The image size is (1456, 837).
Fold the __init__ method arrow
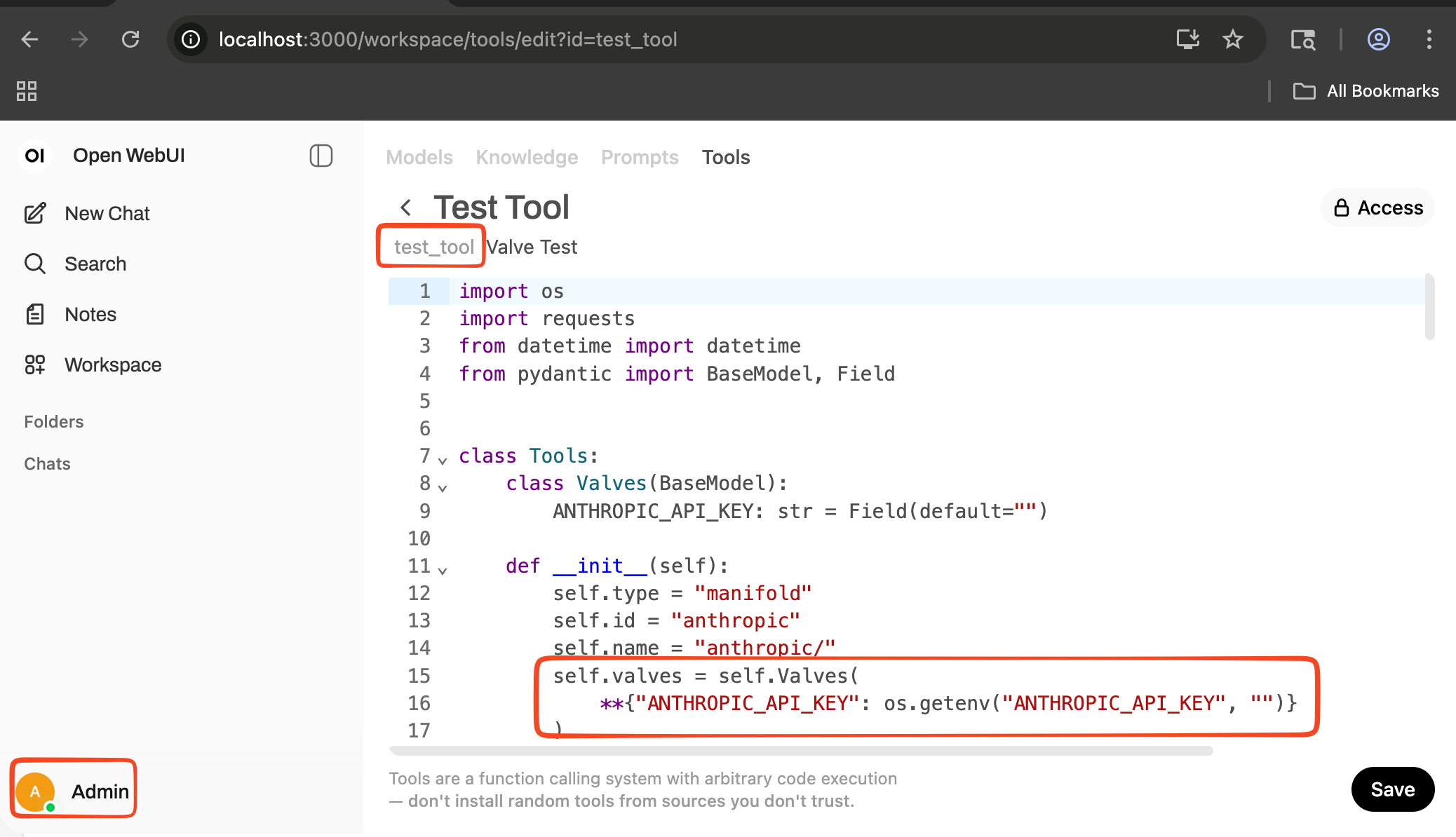(x=443, y=571)
